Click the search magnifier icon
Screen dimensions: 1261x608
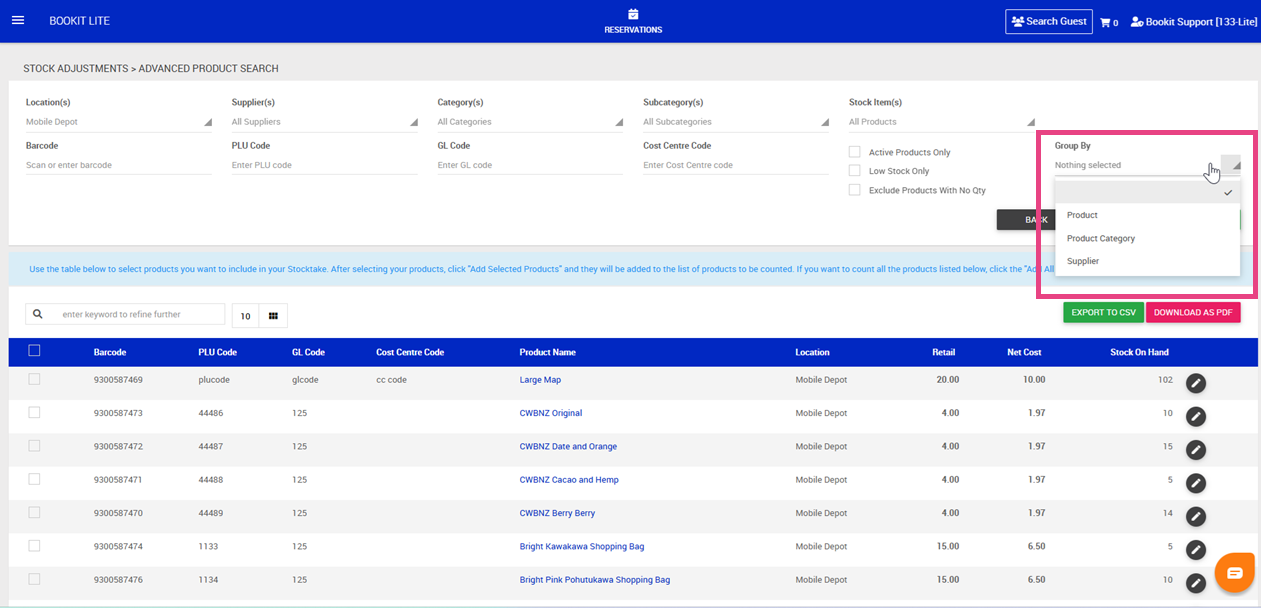pos(38,314)
